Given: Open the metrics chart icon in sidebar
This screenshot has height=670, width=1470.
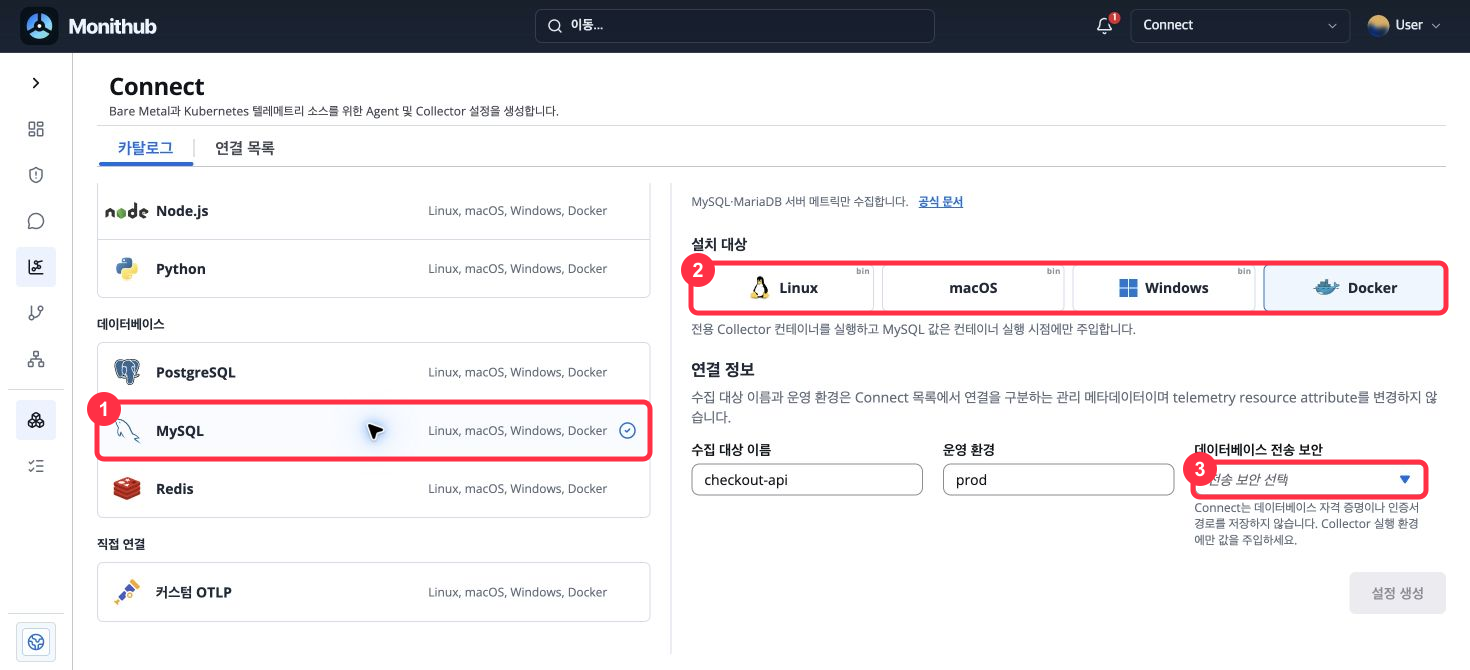Looking at the screenshot, I should pos(36,267).
